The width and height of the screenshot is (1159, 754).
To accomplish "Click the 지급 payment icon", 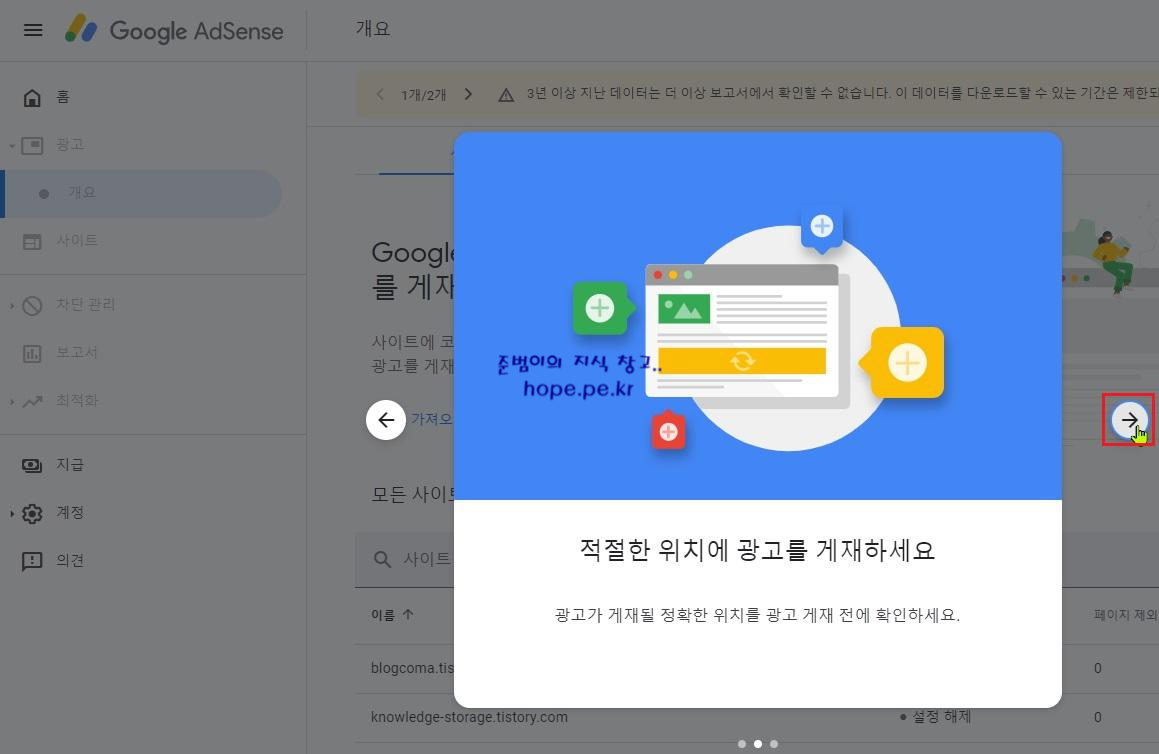I will pos(32,465).
